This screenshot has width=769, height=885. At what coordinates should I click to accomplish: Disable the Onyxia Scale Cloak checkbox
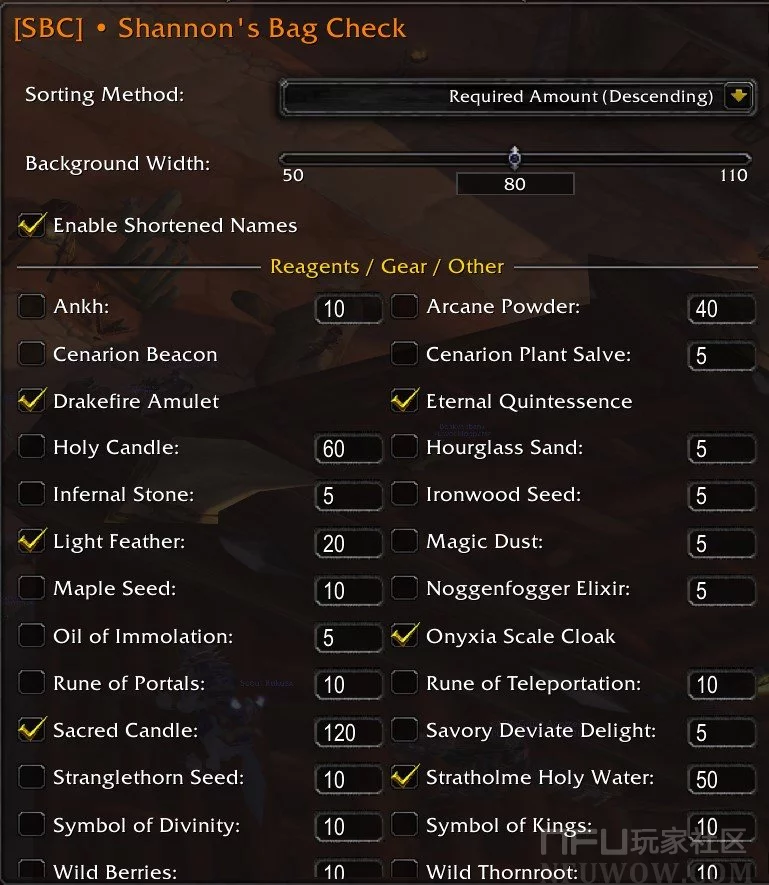pos(404,636)
